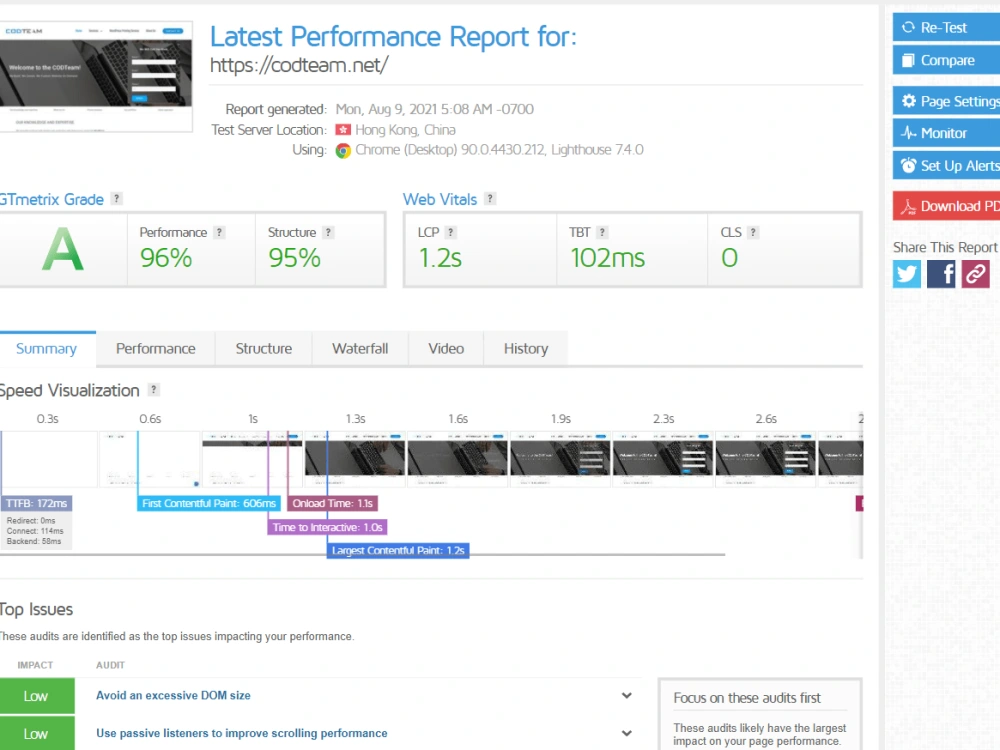Open the Video tab
Image resolution: width=1000 pixels, height=750 pixels.
coord(446,349)
